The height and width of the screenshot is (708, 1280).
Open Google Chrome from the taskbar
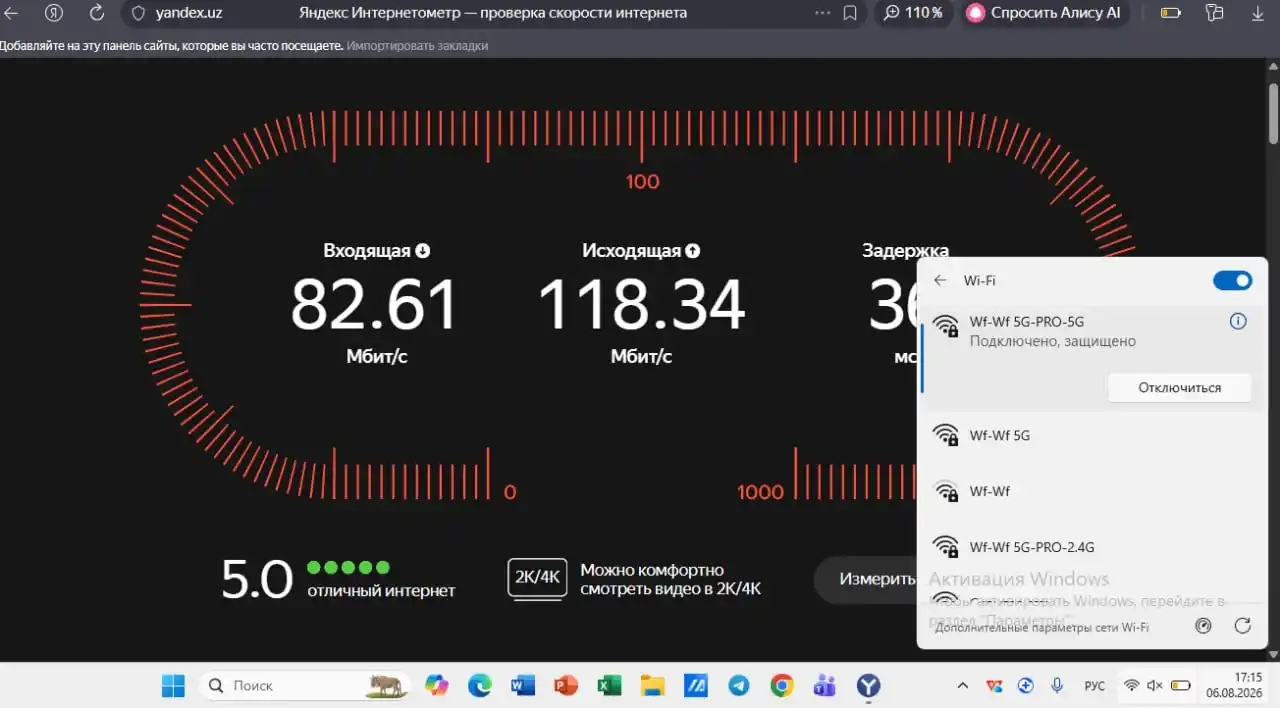[782, 685]
